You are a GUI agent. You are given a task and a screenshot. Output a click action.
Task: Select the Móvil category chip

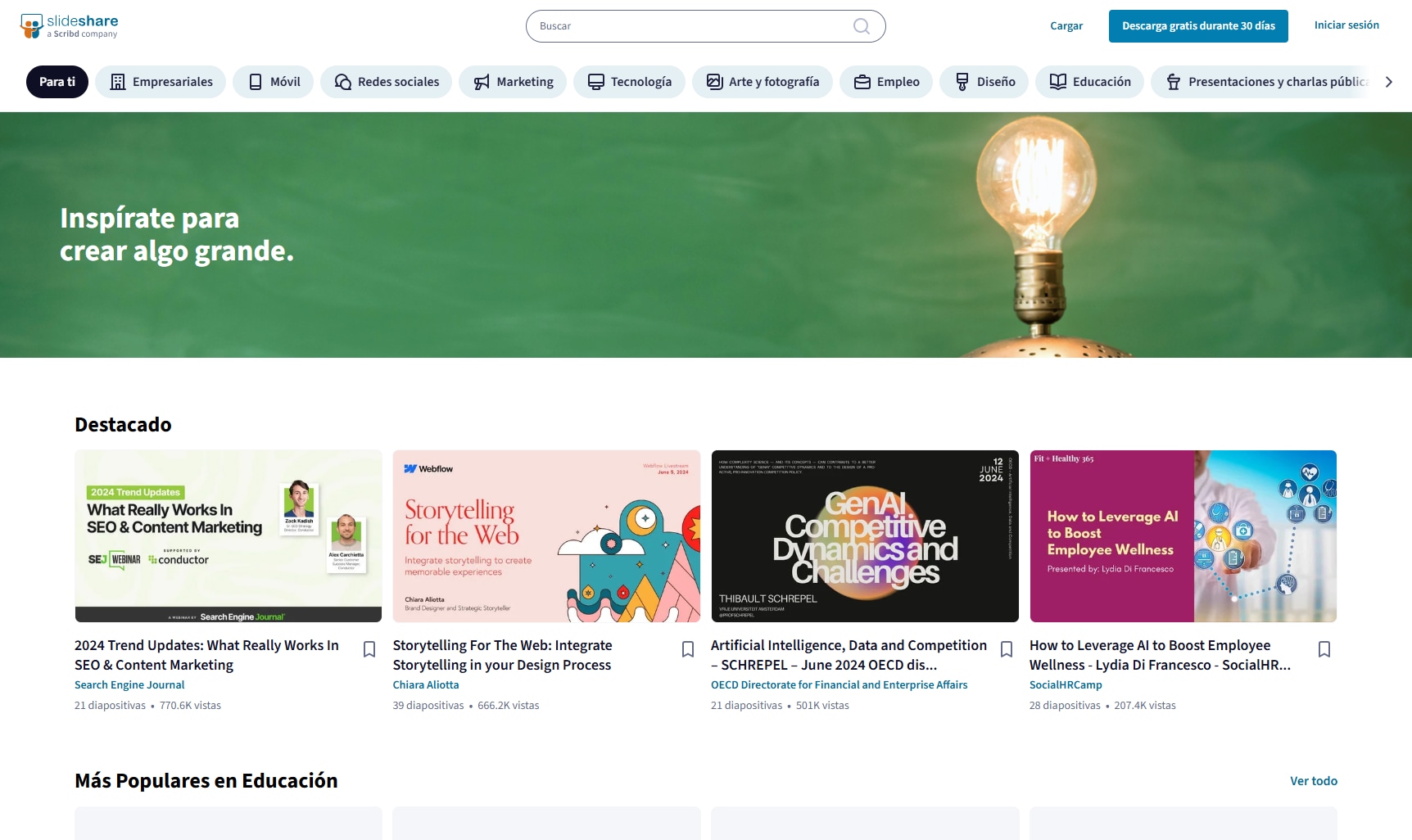274,82
